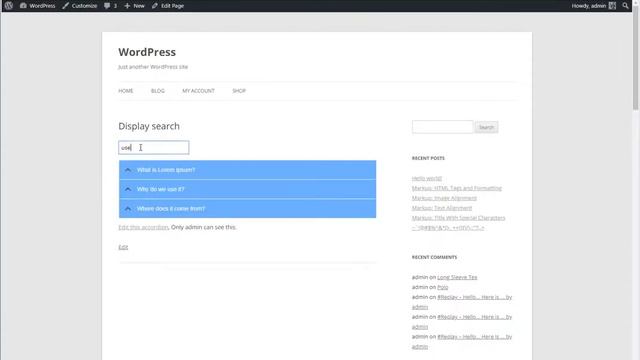Click the 'RECENT COMMENTS' widget heading

434,257
